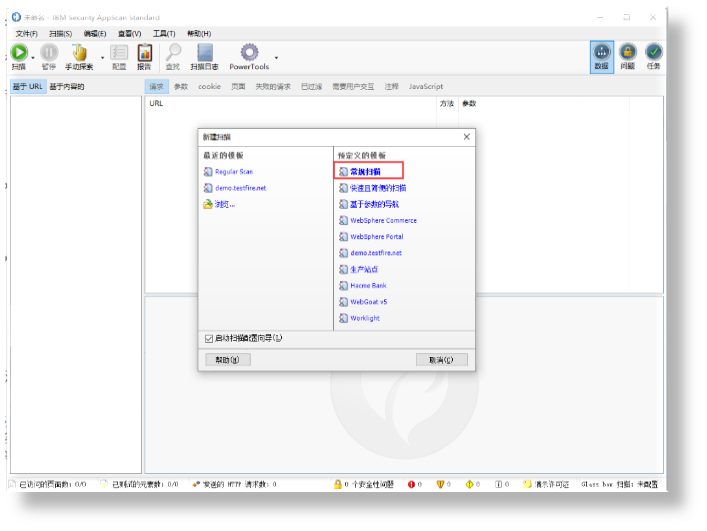Viewport: 707px width, 531px height.
Task: Select the 快速且简便的扫描 template
Action: [378, 188]
